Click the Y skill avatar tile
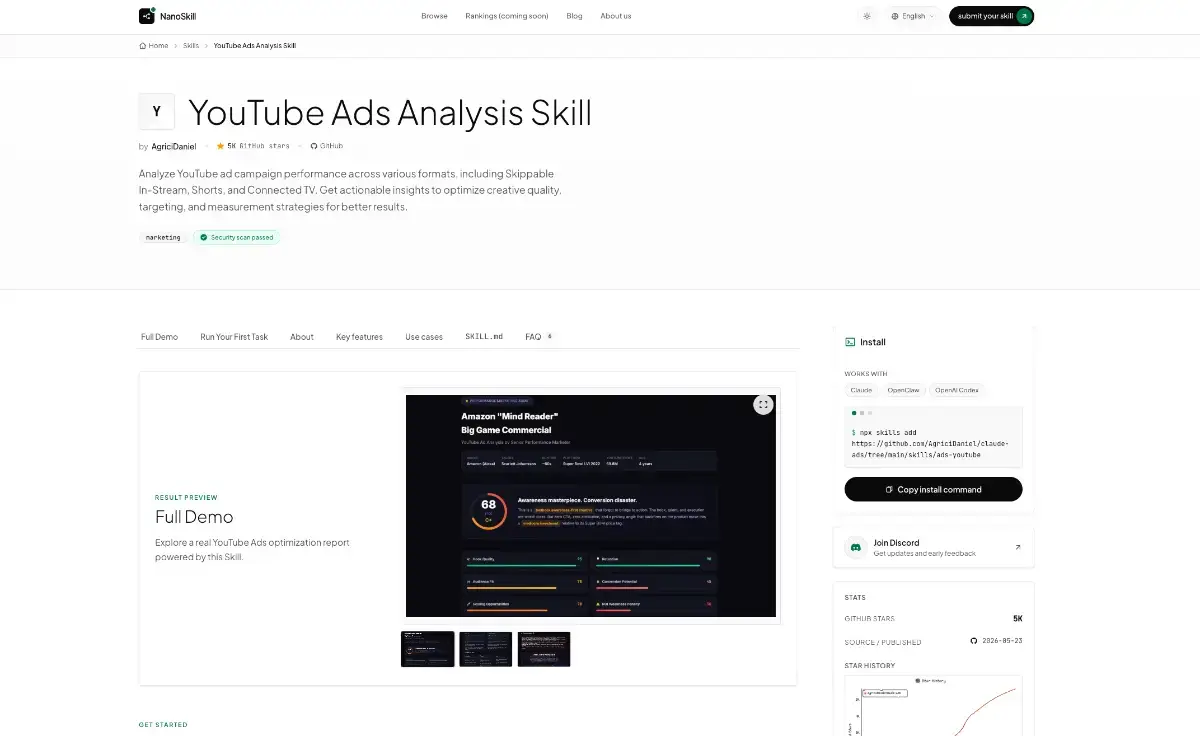 tap(157, 112)
